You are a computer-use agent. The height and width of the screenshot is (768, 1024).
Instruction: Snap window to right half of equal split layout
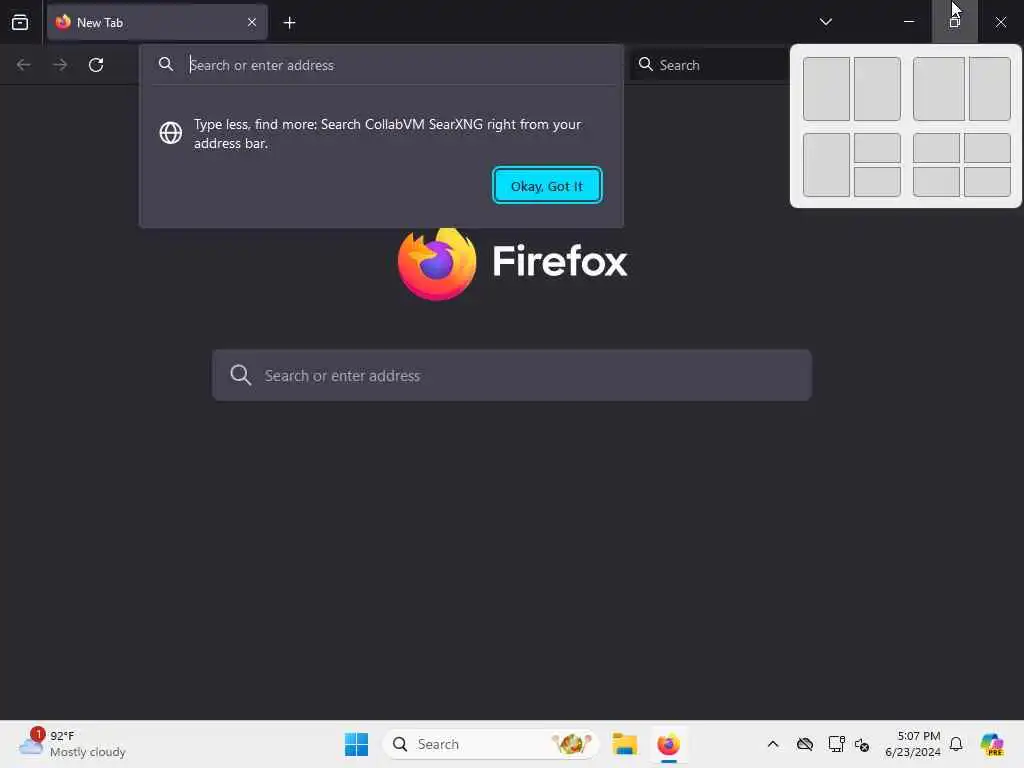(x=877, y=89)
